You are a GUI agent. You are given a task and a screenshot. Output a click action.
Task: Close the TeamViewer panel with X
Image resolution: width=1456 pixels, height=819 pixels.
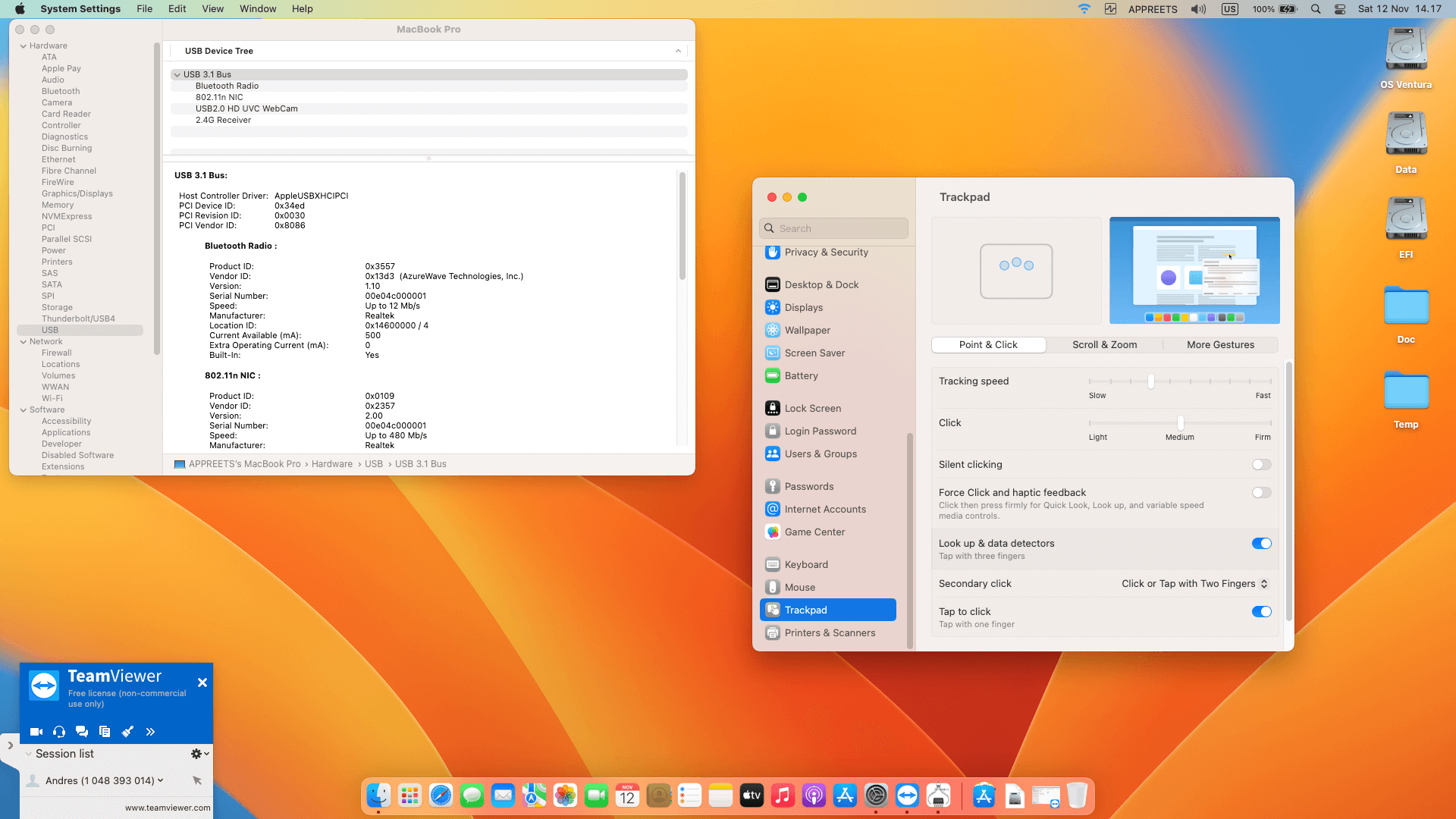pos(202,682)
